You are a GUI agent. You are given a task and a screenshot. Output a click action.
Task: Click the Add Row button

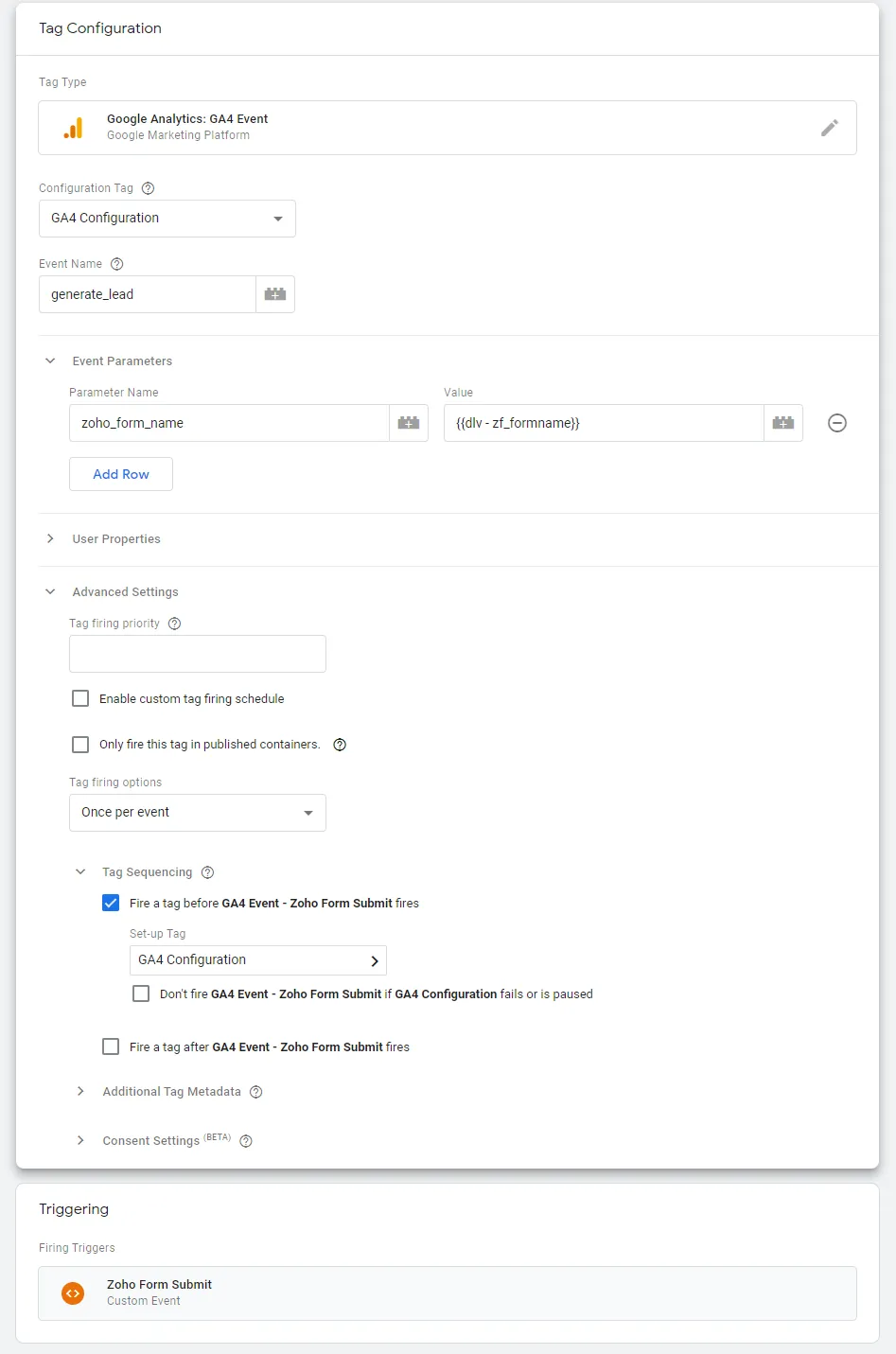pyautogui.click(x=121, y=474)
